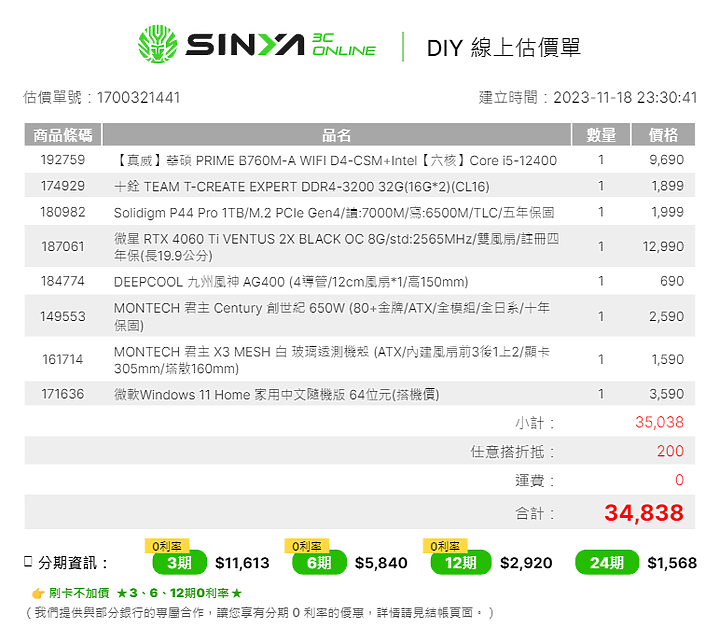Click the discount value 200
Viewport: 720px width, 642px height.
pyautogui.click(x=670, y=451)
